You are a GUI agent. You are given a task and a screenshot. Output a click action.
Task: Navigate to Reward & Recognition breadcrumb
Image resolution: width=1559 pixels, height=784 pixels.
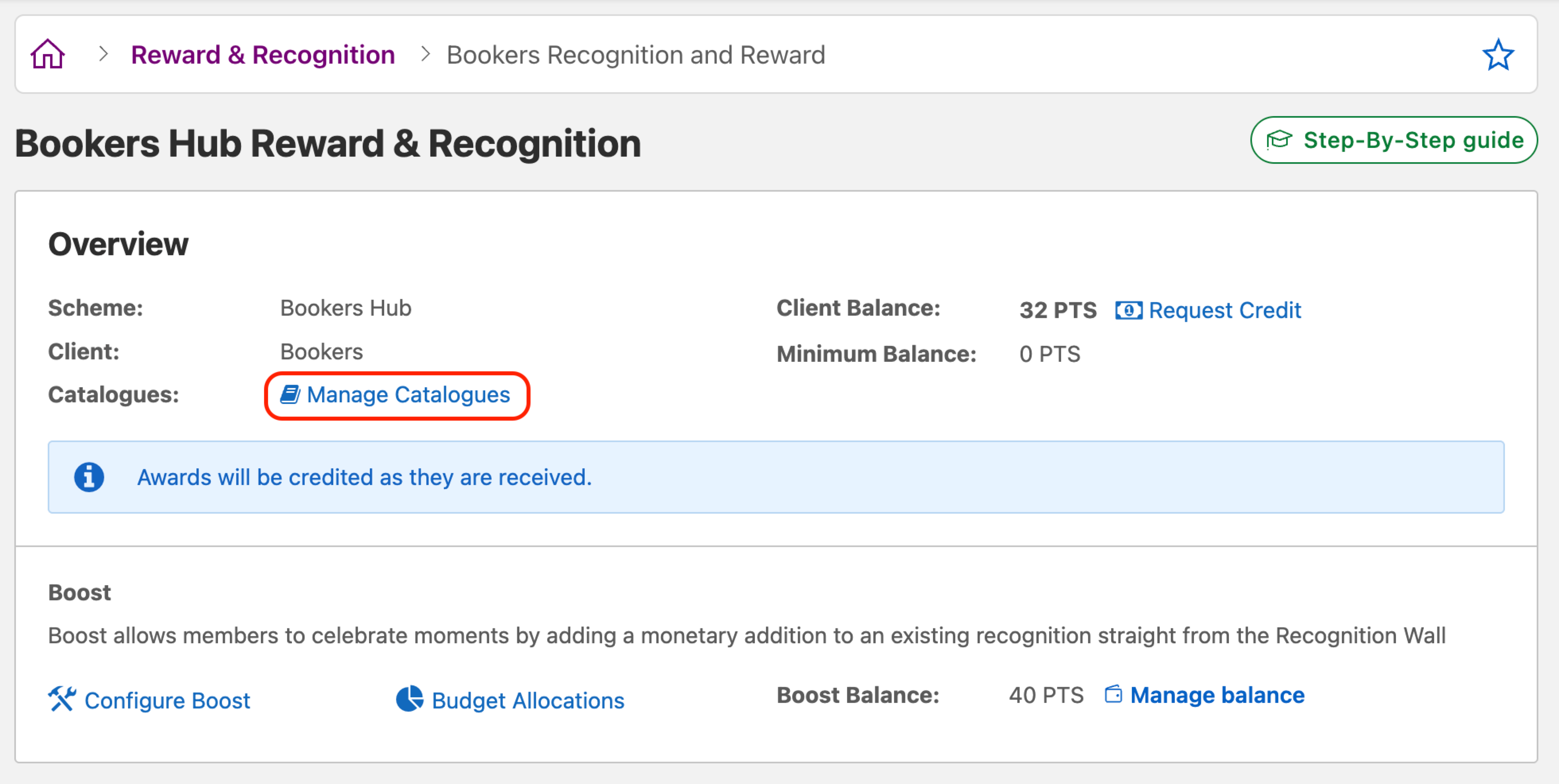pos(262,54)
